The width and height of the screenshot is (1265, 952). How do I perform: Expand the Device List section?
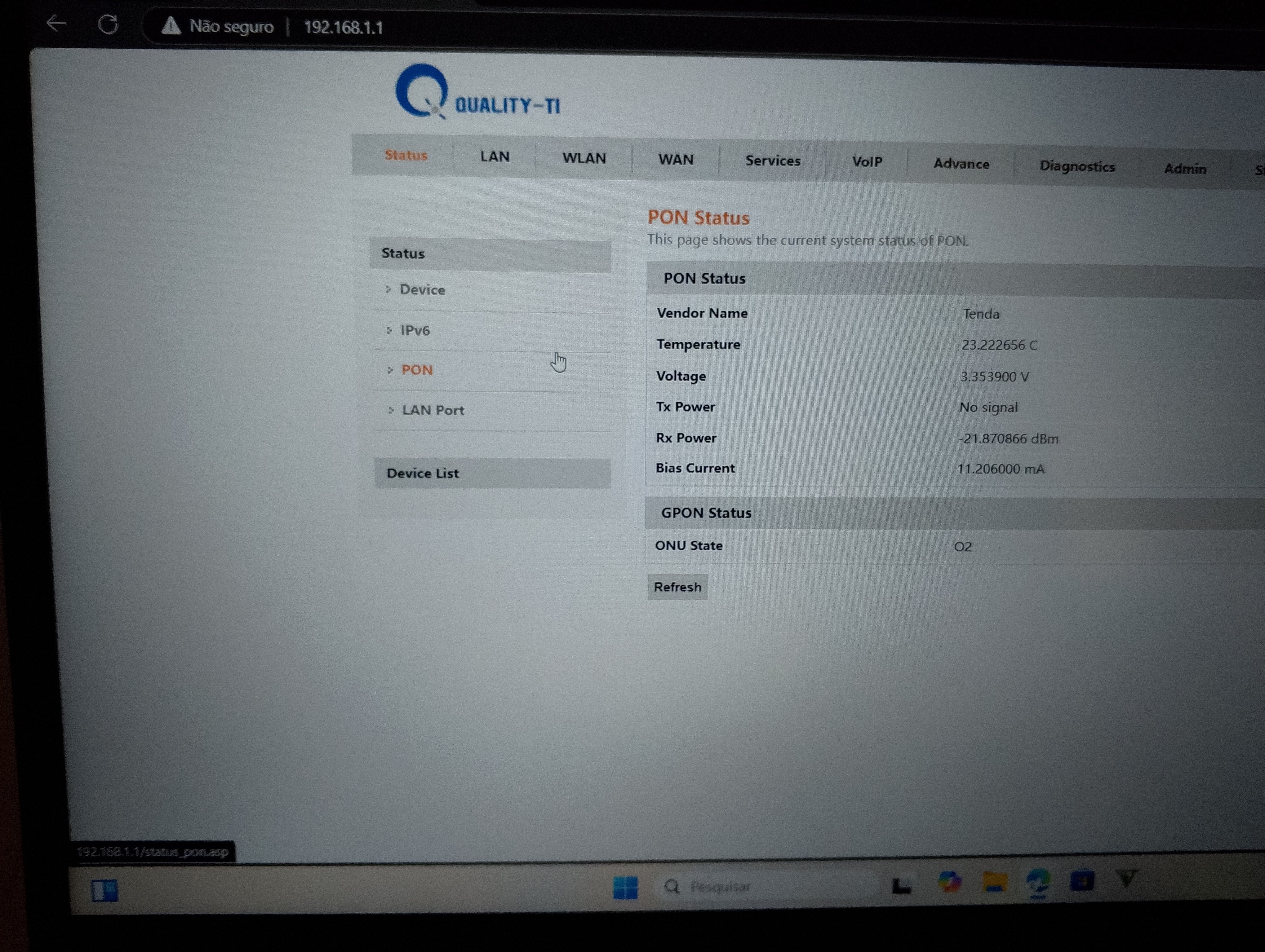click(423, 473)
